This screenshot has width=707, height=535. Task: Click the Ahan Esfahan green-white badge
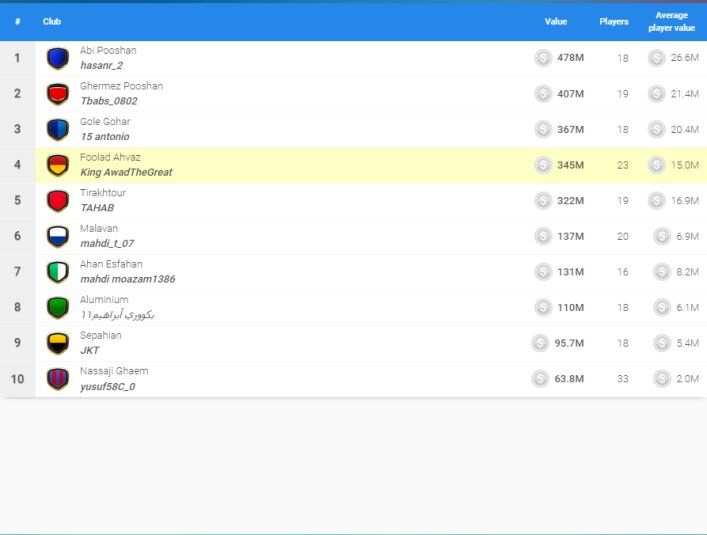[x=58, y=272]
